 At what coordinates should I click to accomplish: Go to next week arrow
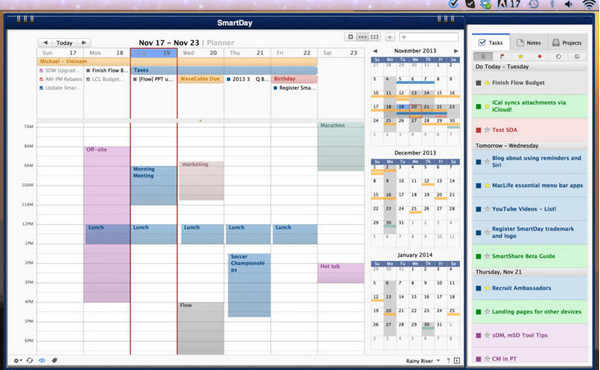[x=84, y=42]
